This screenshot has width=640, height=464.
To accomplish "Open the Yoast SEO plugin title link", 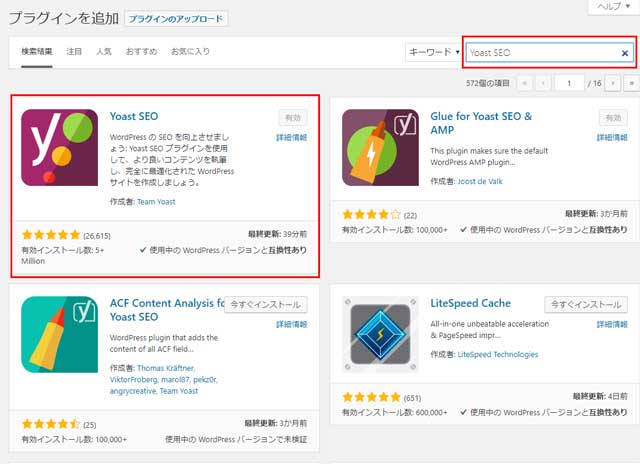I will [134, 116].
